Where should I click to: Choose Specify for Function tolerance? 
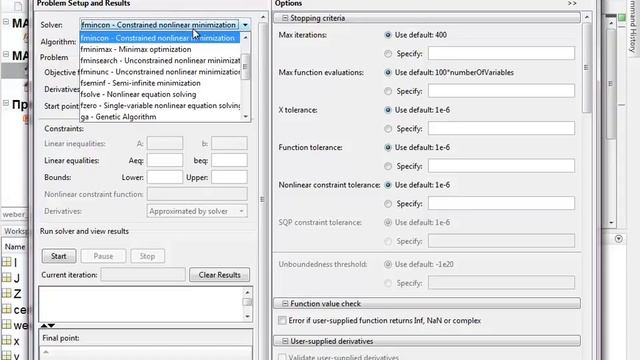388,166
